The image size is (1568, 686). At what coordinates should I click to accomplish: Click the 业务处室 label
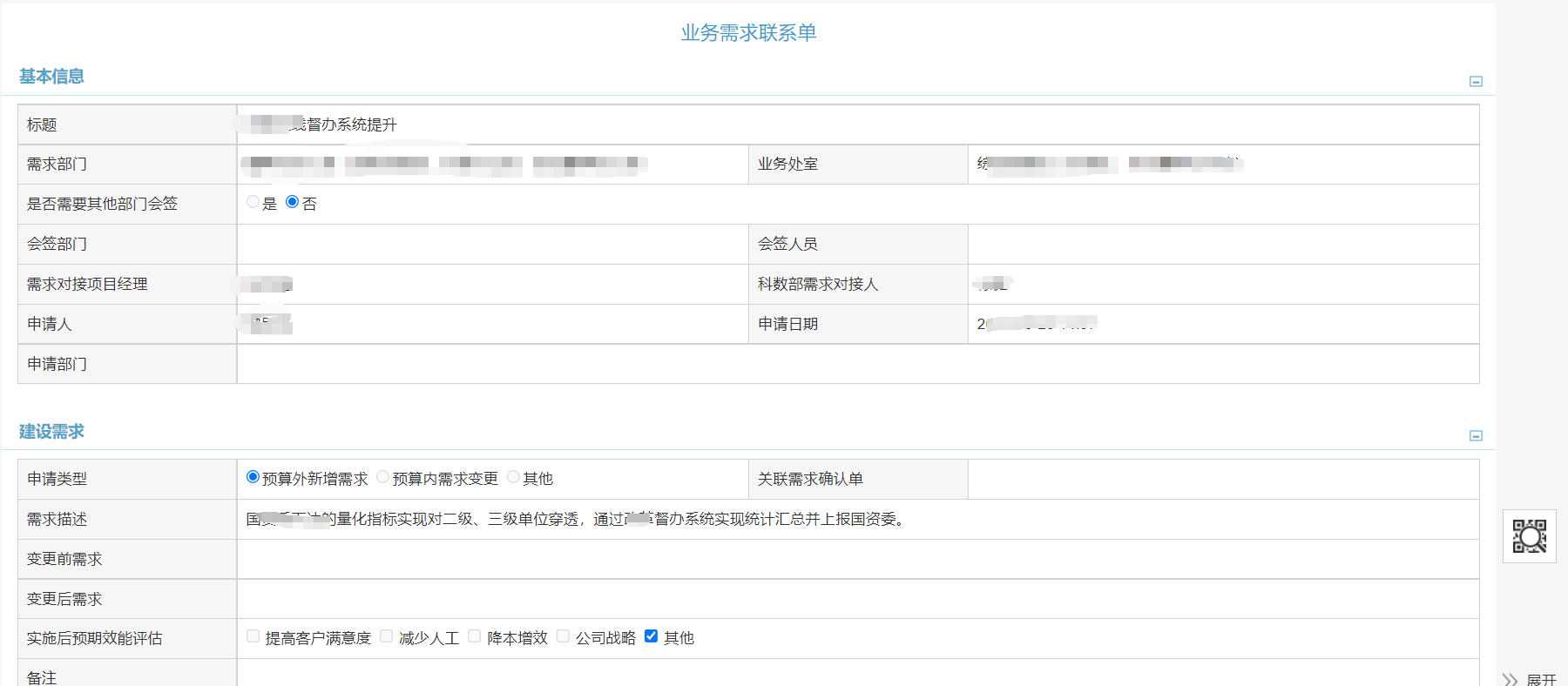click(x=787, y=164)
